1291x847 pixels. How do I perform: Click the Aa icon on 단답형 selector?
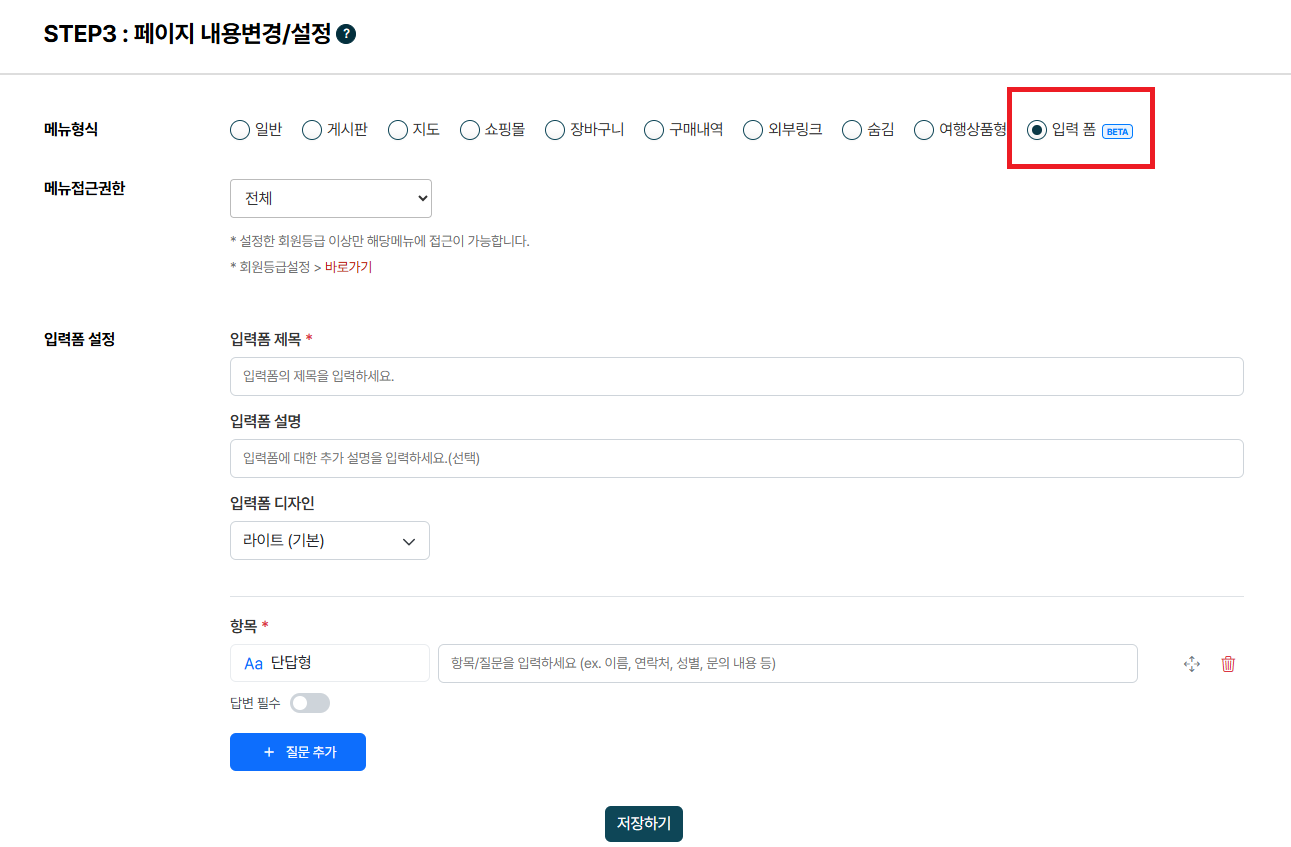(x=253, y=662)
